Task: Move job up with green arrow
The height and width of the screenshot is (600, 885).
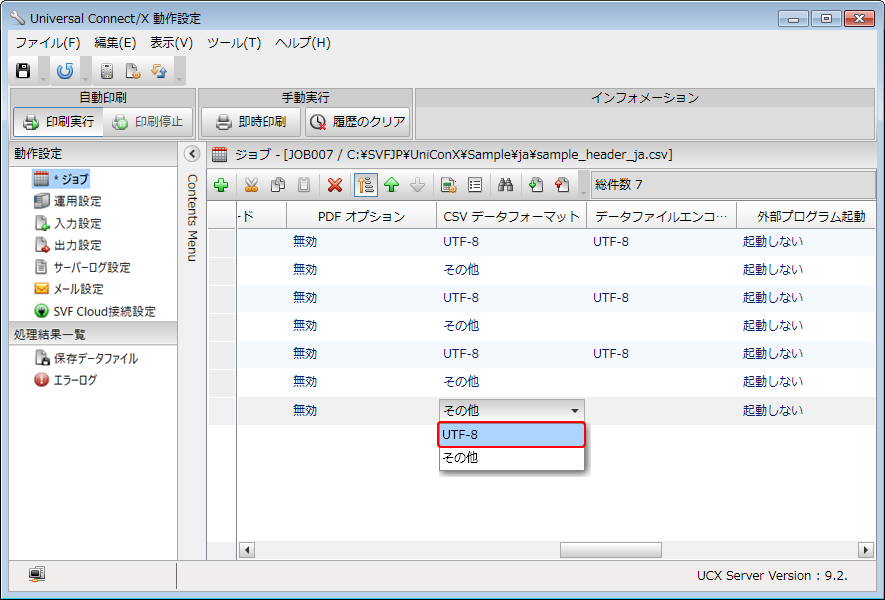Action: [x=392, y=185]
